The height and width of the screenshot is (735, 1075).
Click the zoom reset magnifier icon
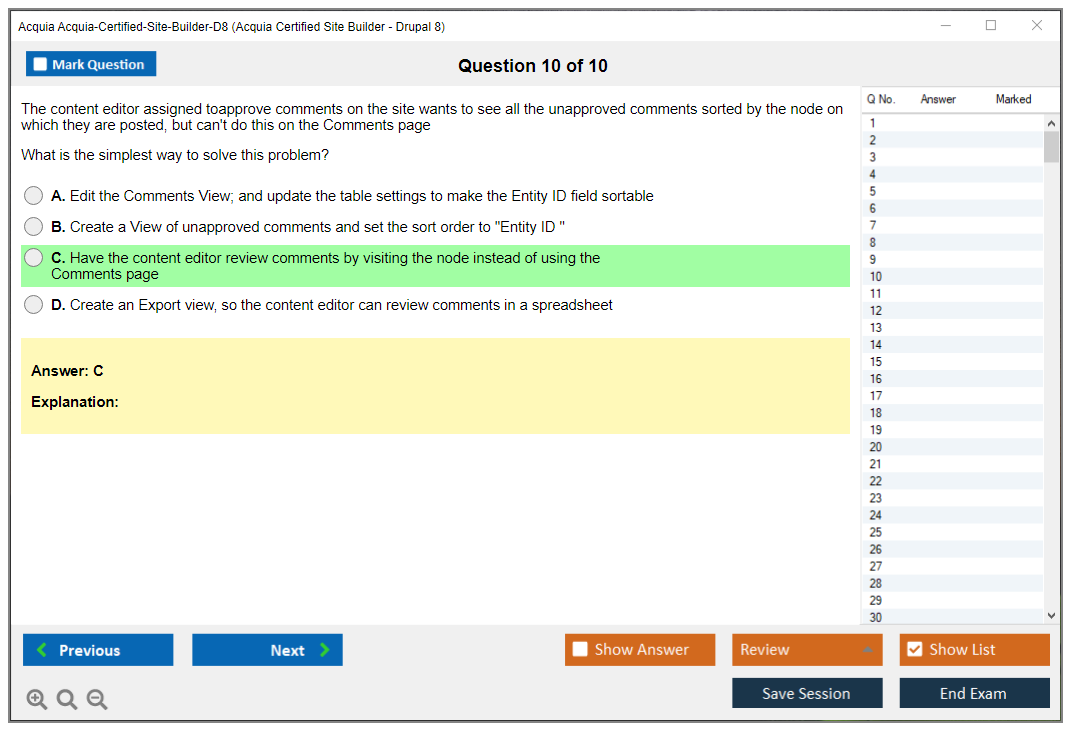click(67, 699)
